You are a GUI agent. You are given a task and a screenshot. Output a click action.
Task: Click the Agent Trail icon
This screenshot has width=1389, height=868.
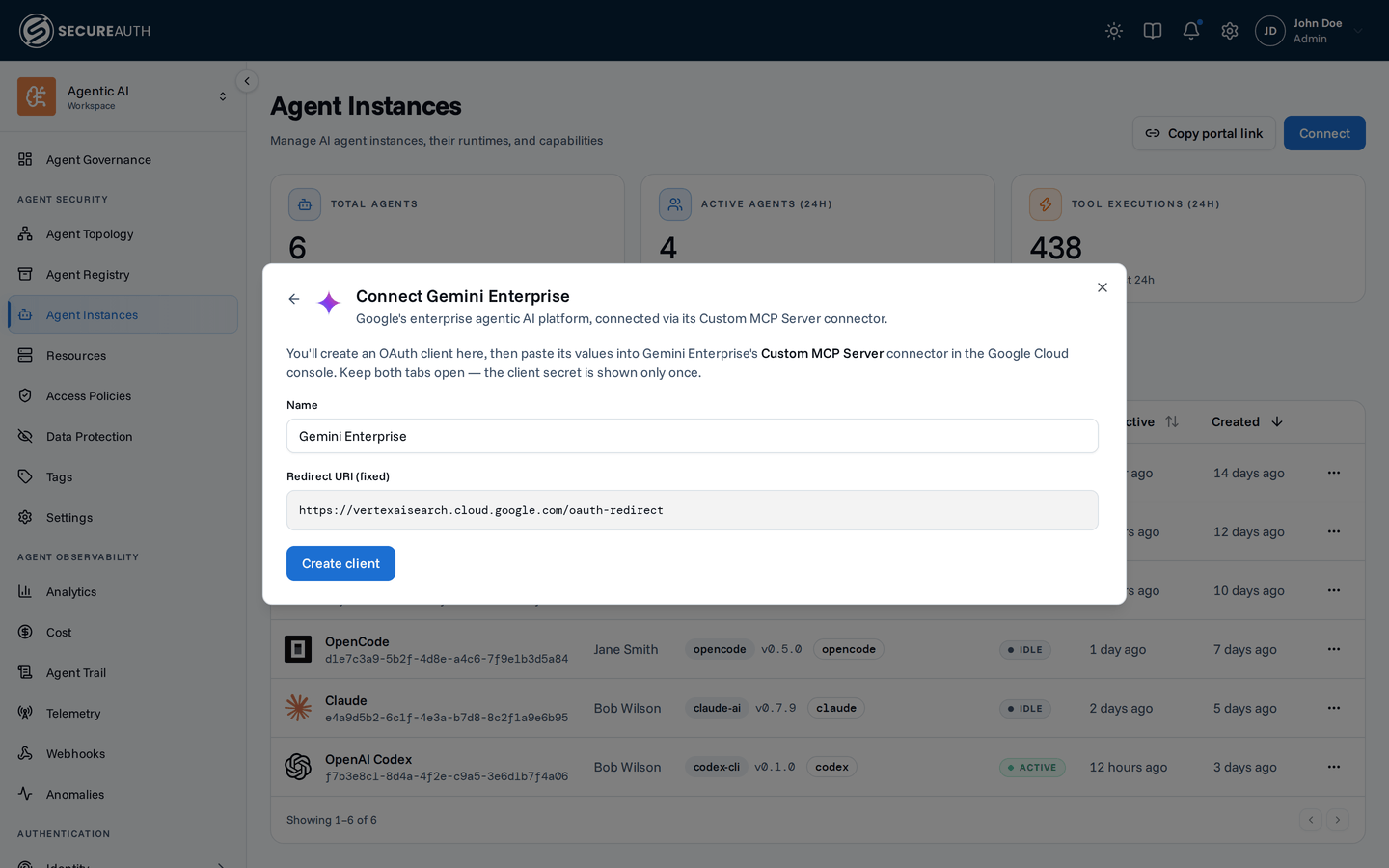tap(25, 672)
